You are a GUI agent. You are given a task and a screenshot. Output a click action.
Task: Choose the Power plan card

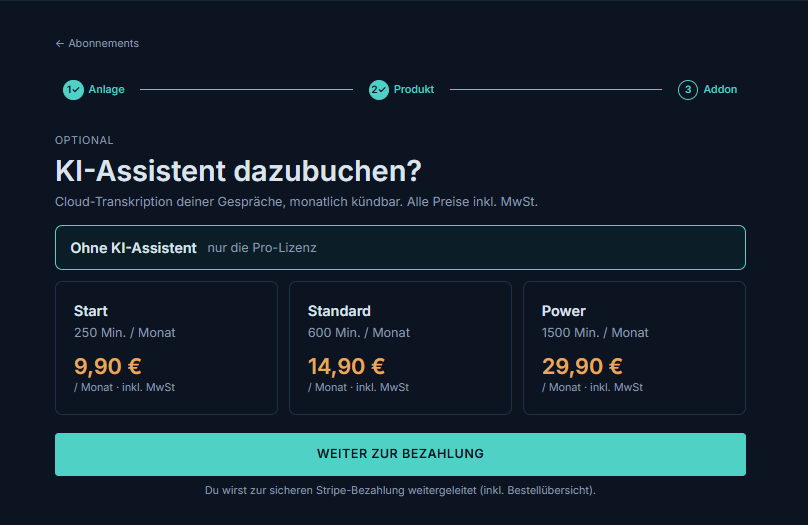coord(634,348)
